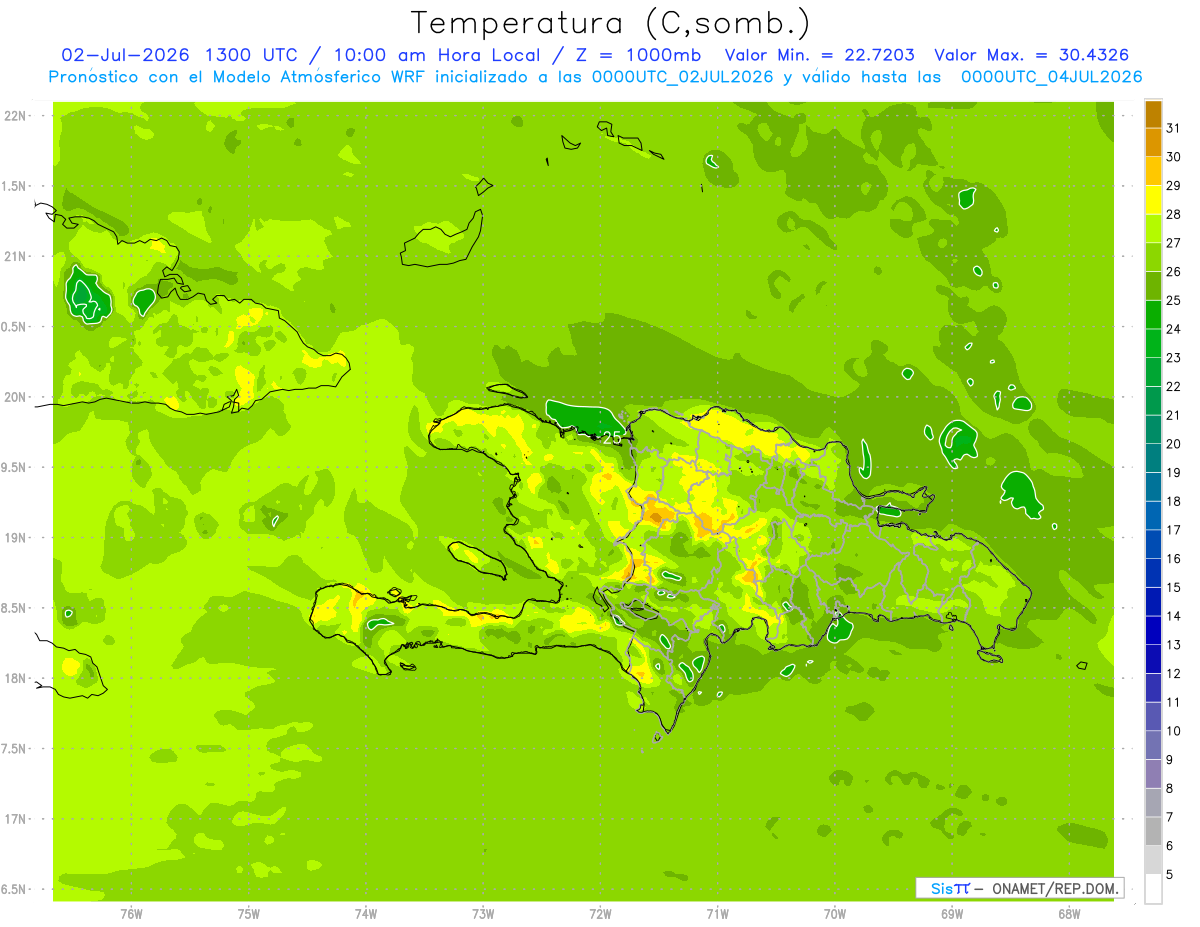Click the '22N' latitude label
This screenshot has width=1200, height=927.
point(15,116)
